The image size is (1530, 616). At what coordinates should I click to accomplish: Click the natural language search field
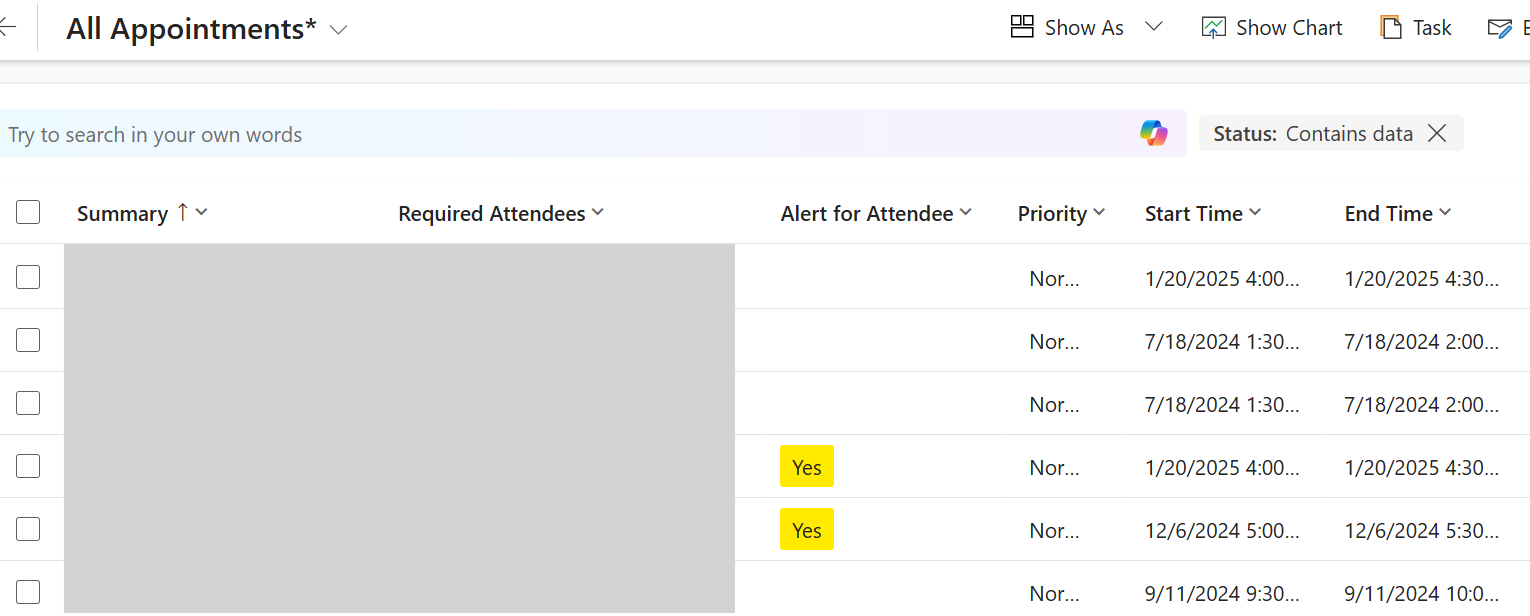560,134
